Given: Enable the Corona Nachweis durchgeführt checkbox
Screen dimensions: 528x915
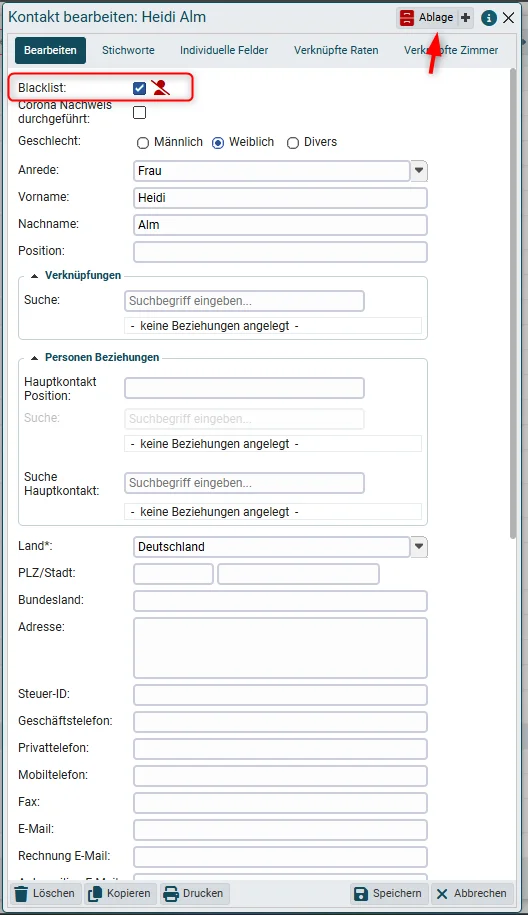Looking at the screenshot, I should [x=139, y=112].
